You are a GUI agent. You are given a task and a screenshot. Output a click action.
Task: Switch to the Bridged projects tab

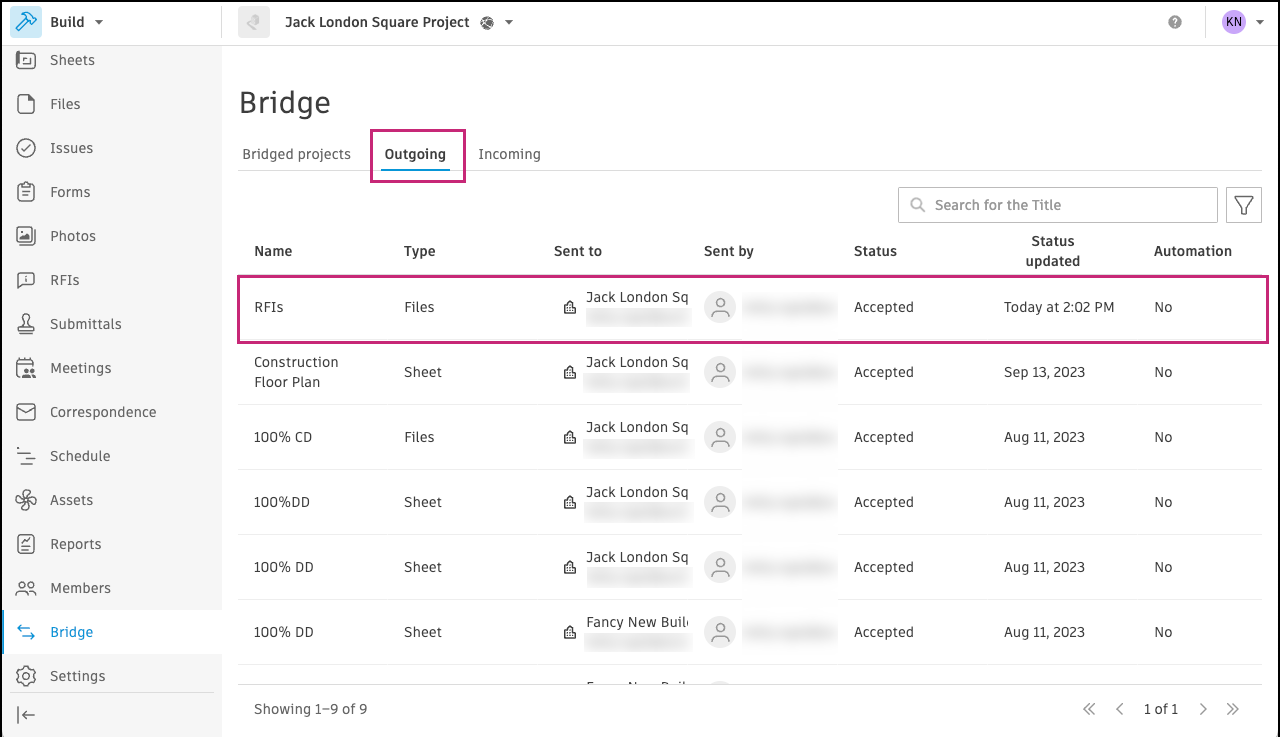(296, 154)
